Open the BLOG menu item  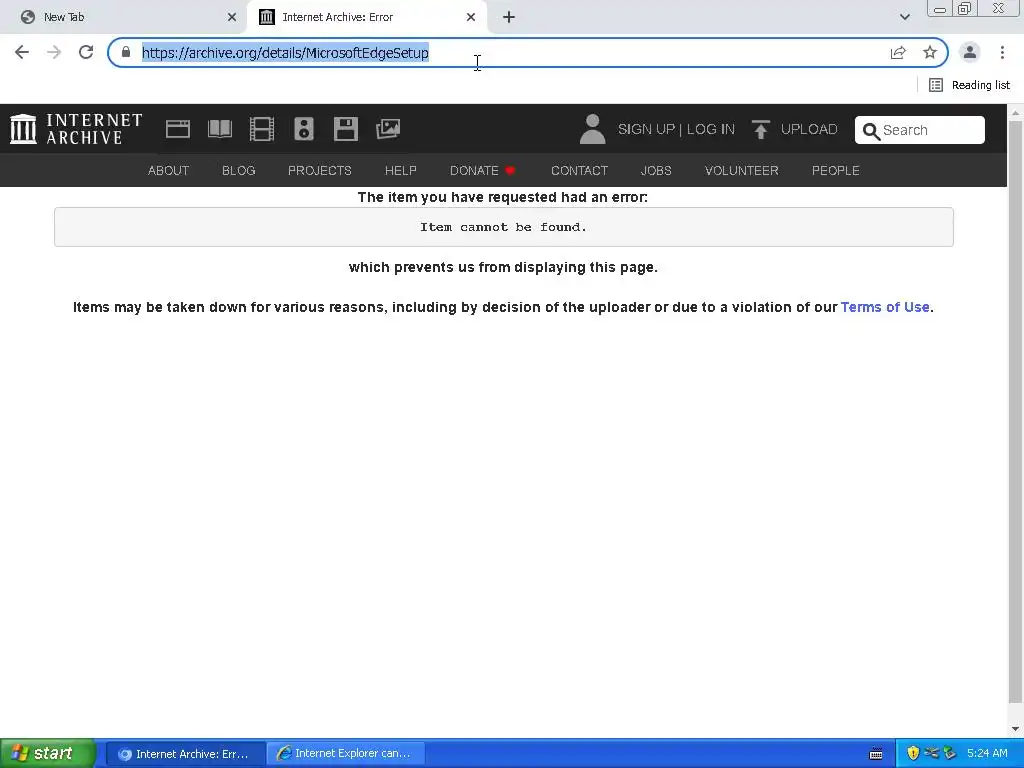click(238, 170)
